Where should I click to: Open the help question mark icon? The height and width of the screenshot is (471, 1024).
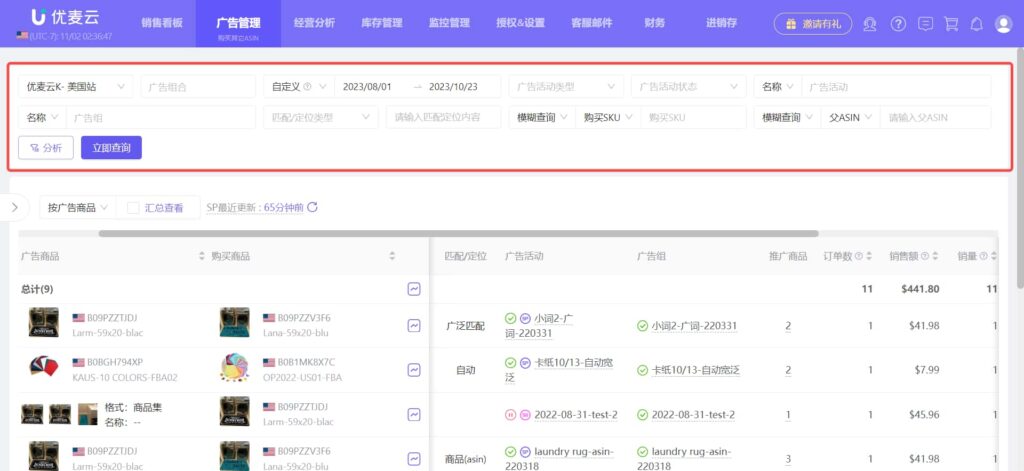(x=899, y=24)
